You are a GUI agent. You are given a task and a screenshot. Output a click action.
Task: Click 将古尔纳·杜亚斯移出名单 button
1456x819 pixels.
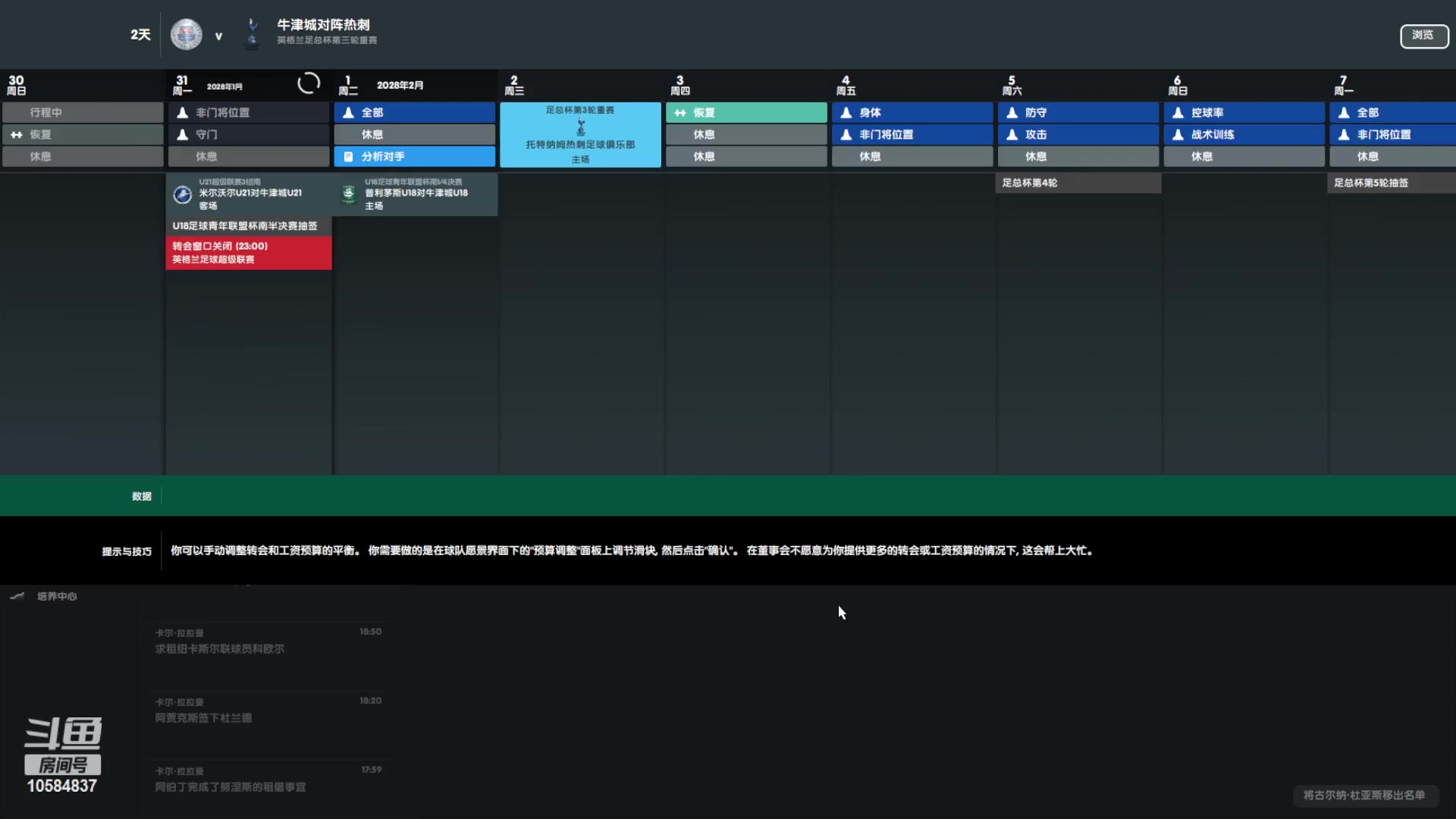[1364, 795]
